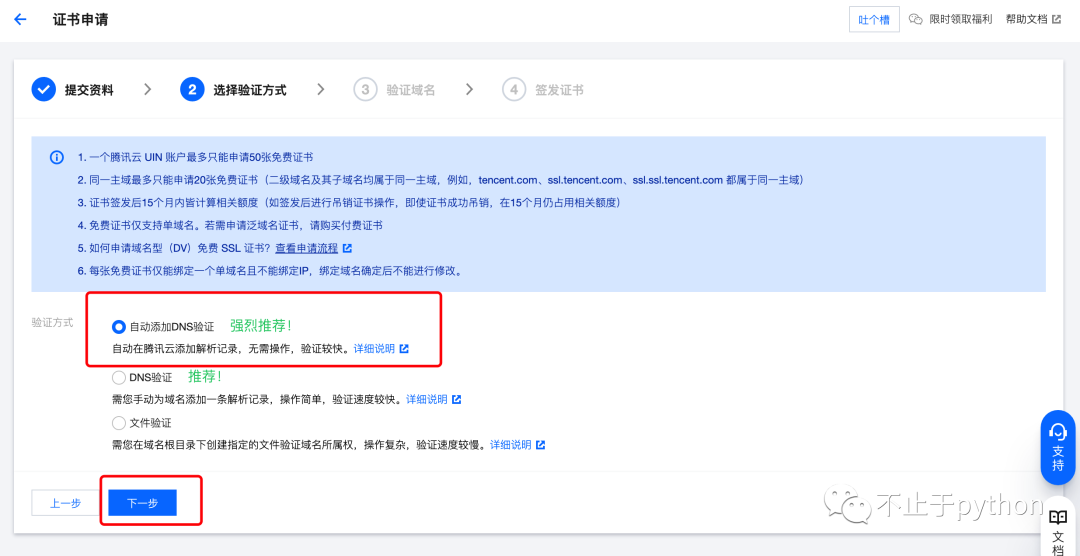Click the external-link icon after 查看申请流程
The image size is (1080, 556).
pos(347,248)
